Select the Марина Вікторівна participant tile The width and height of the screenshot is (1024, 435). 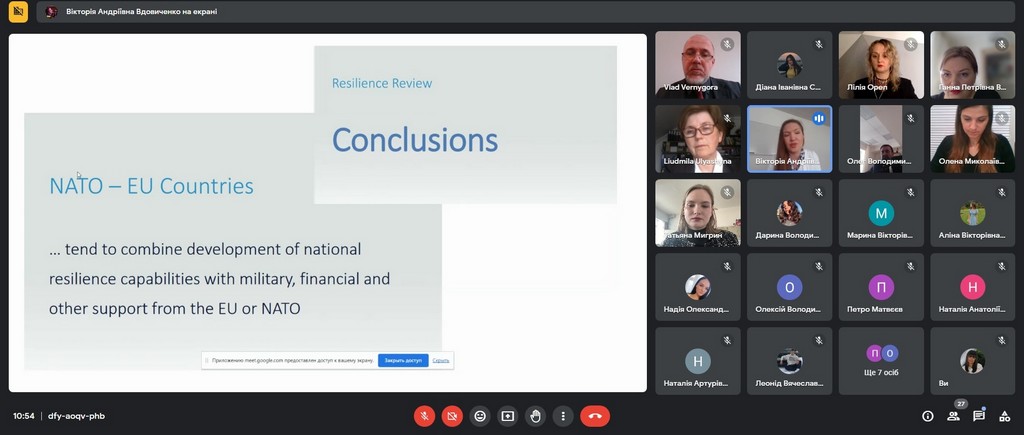coord(881,213)
